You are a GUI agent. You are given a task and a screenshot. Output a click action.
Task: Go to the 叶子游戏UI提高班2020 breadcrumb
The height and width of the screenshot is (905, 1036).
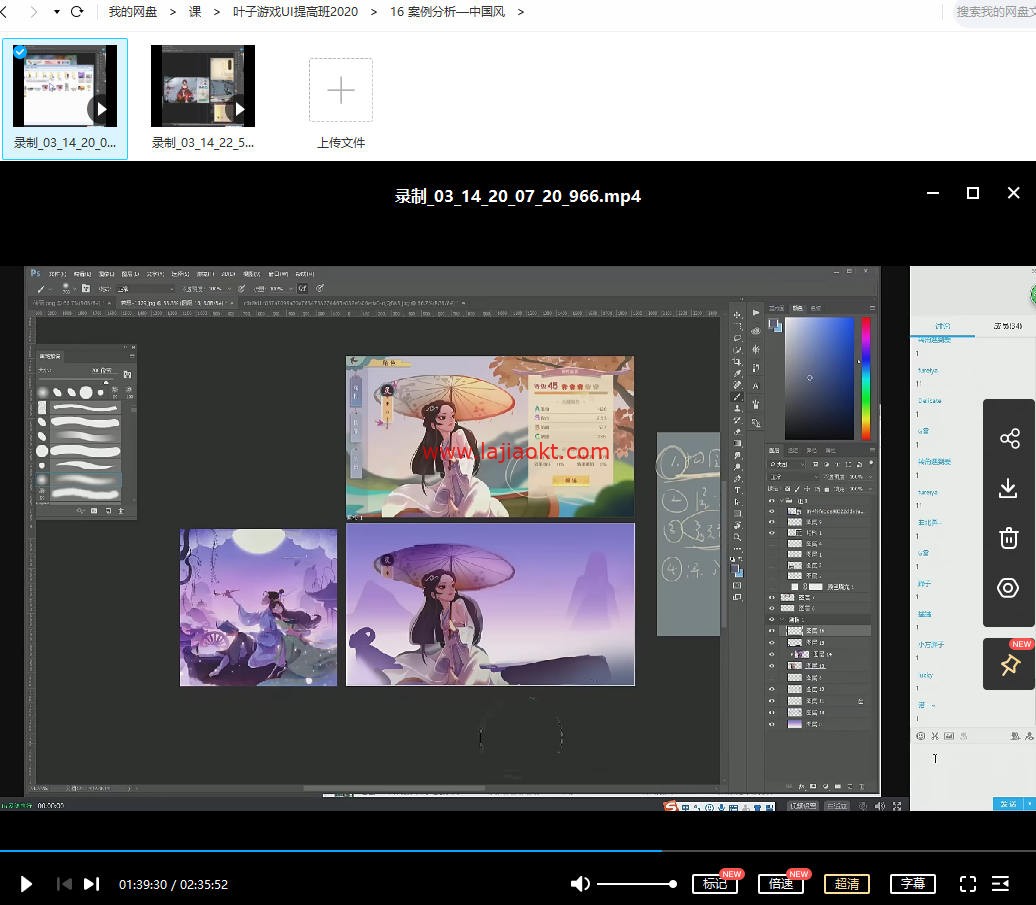tap(295, 12)
